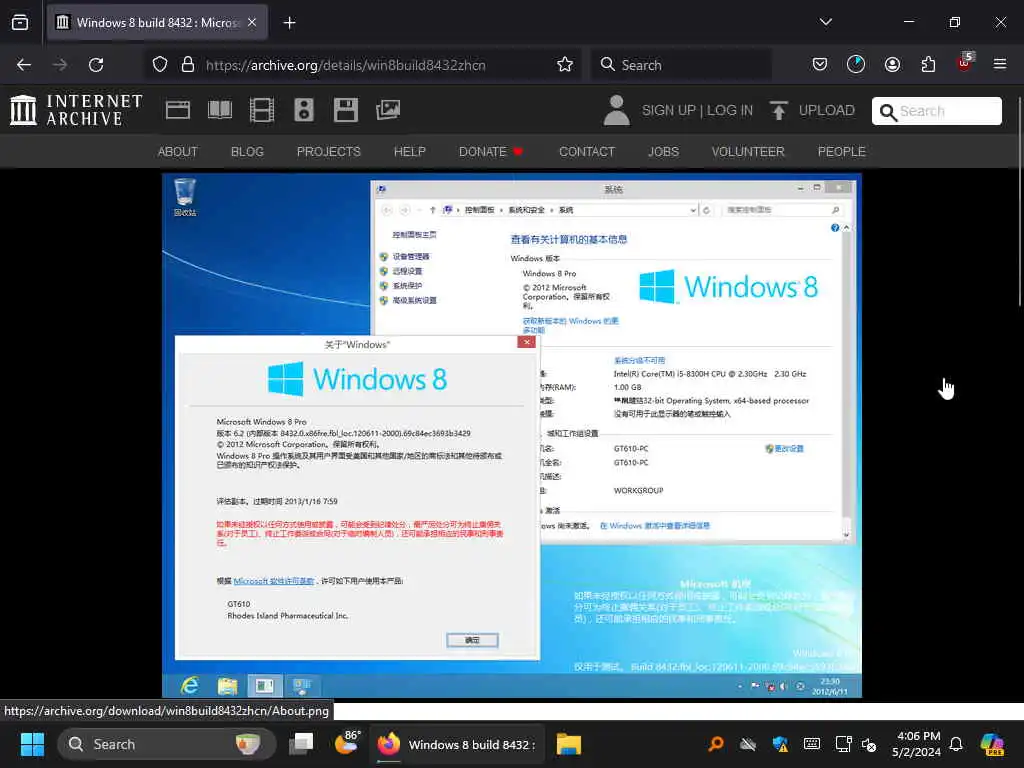Viewport: 1024px width, 768px height.
Task: Close the Windows 8 build 8432 tab
Action: pyautogui.click(x=252, y=22)
